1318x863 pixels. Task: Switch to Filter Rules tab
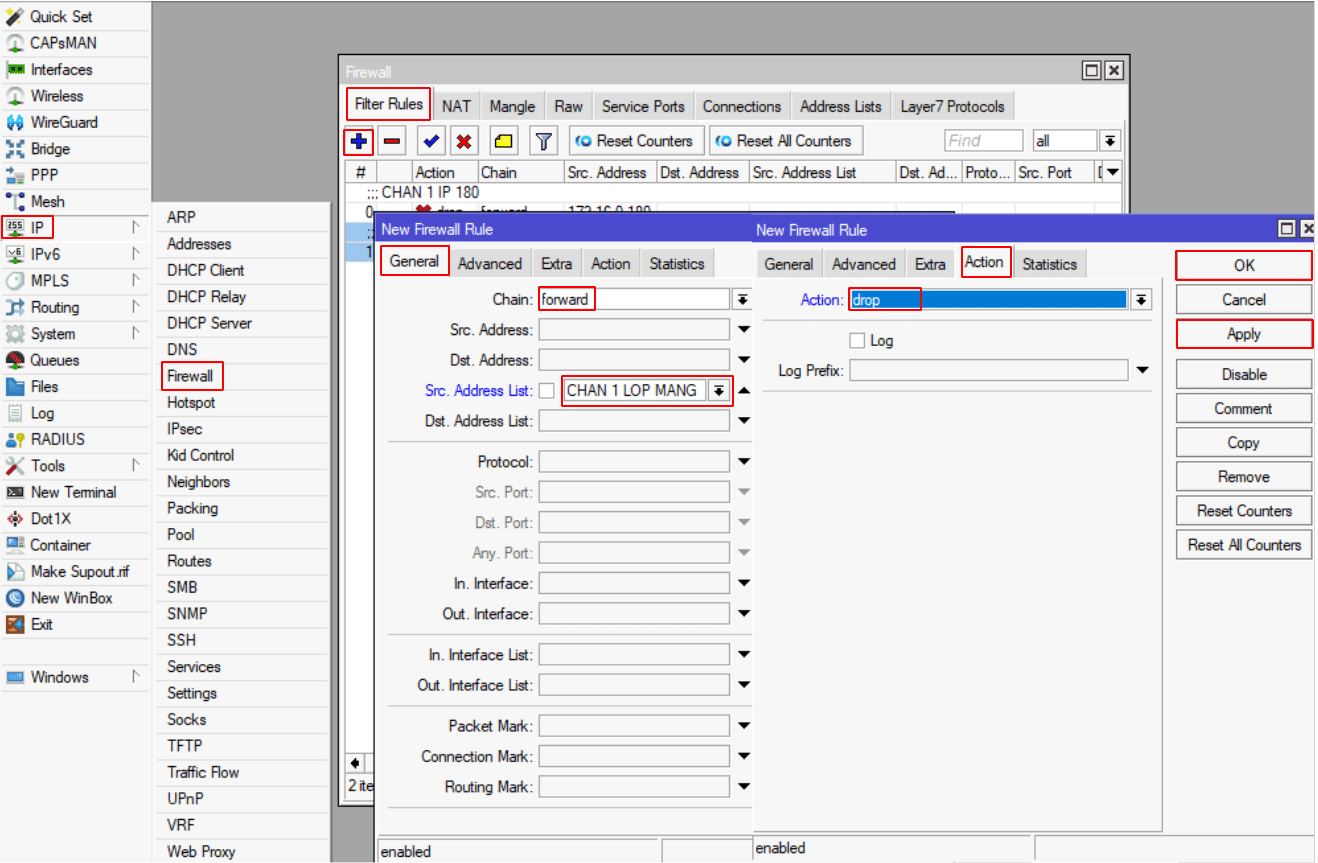[389, 104]
